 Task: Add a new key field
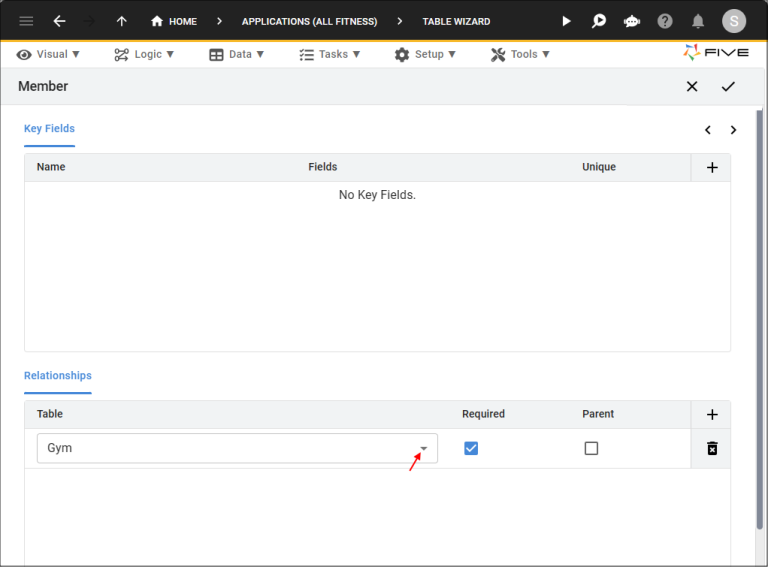712,167
